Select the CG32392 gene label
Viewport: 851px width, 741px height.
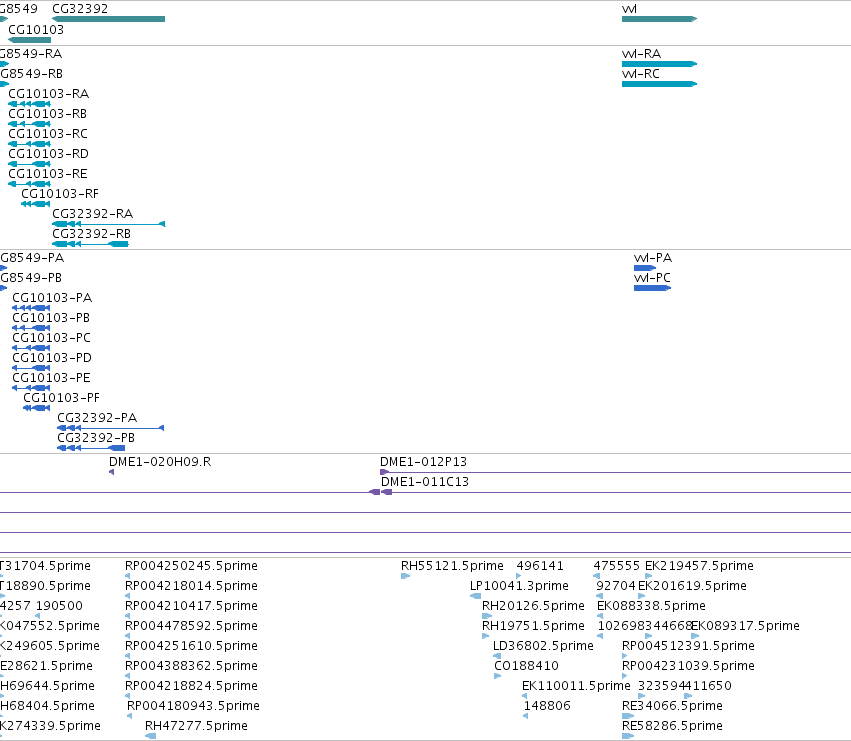coord(80,9)
